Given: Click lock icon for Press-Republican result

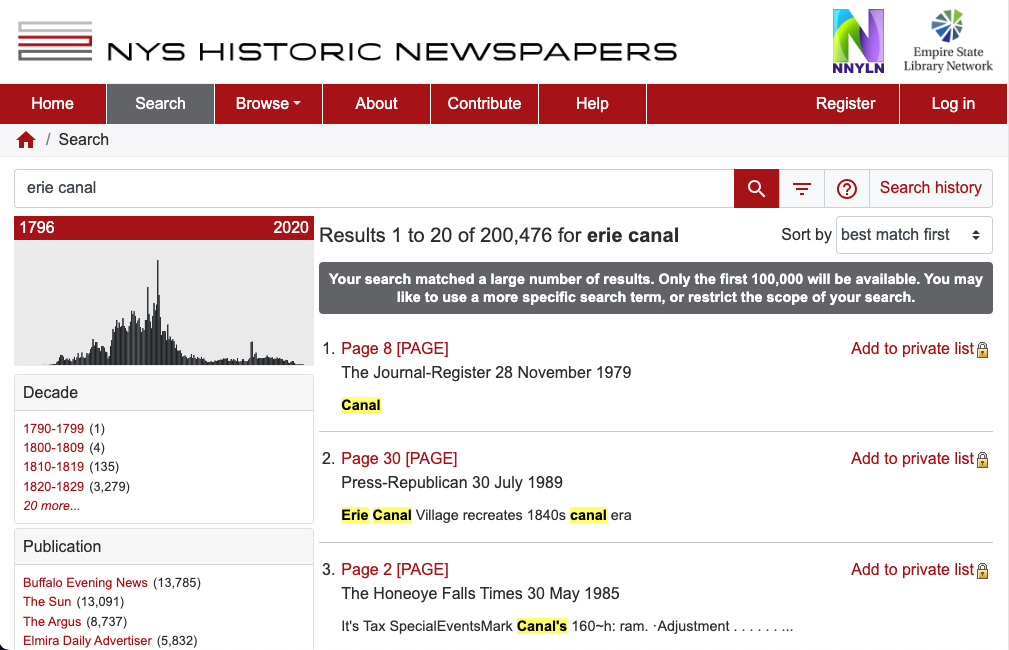Looking at the screenshot, I should [x=983, y=460].
